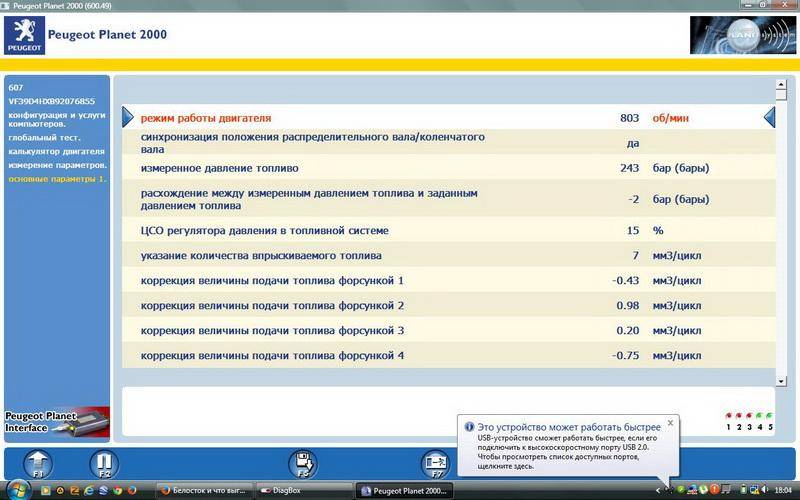Click the F2 pause button
Viewport: 800px width, 500px height.
point(103,463)
